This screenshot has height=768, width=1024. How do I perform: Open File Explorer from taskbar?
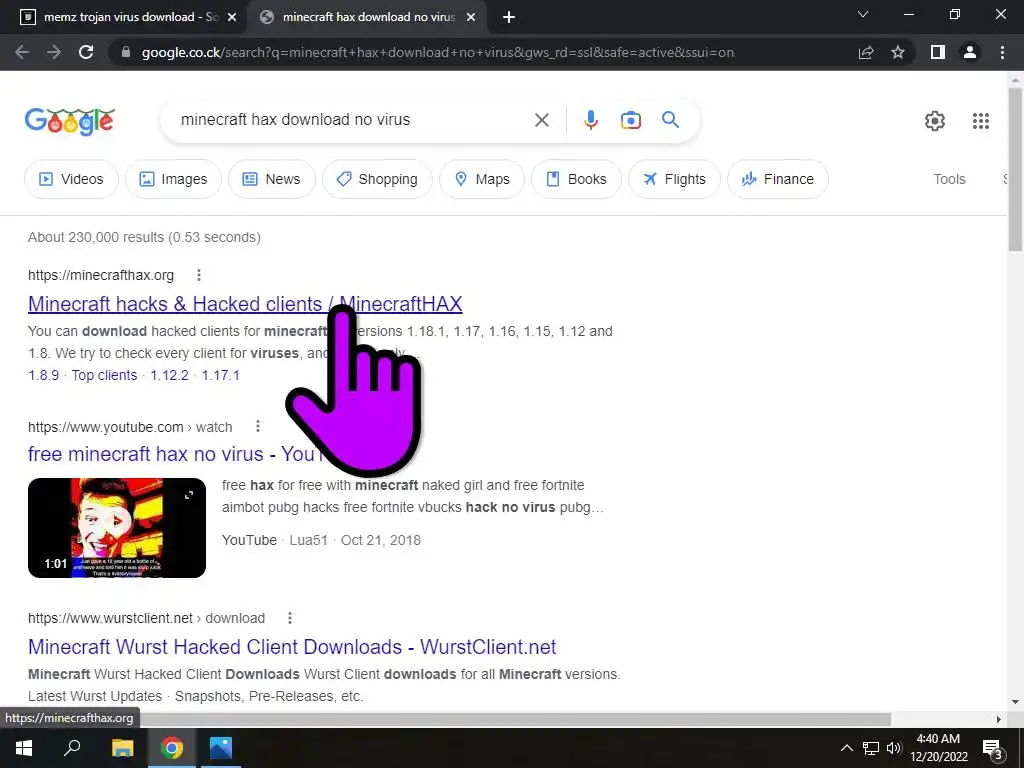[122, 748]
